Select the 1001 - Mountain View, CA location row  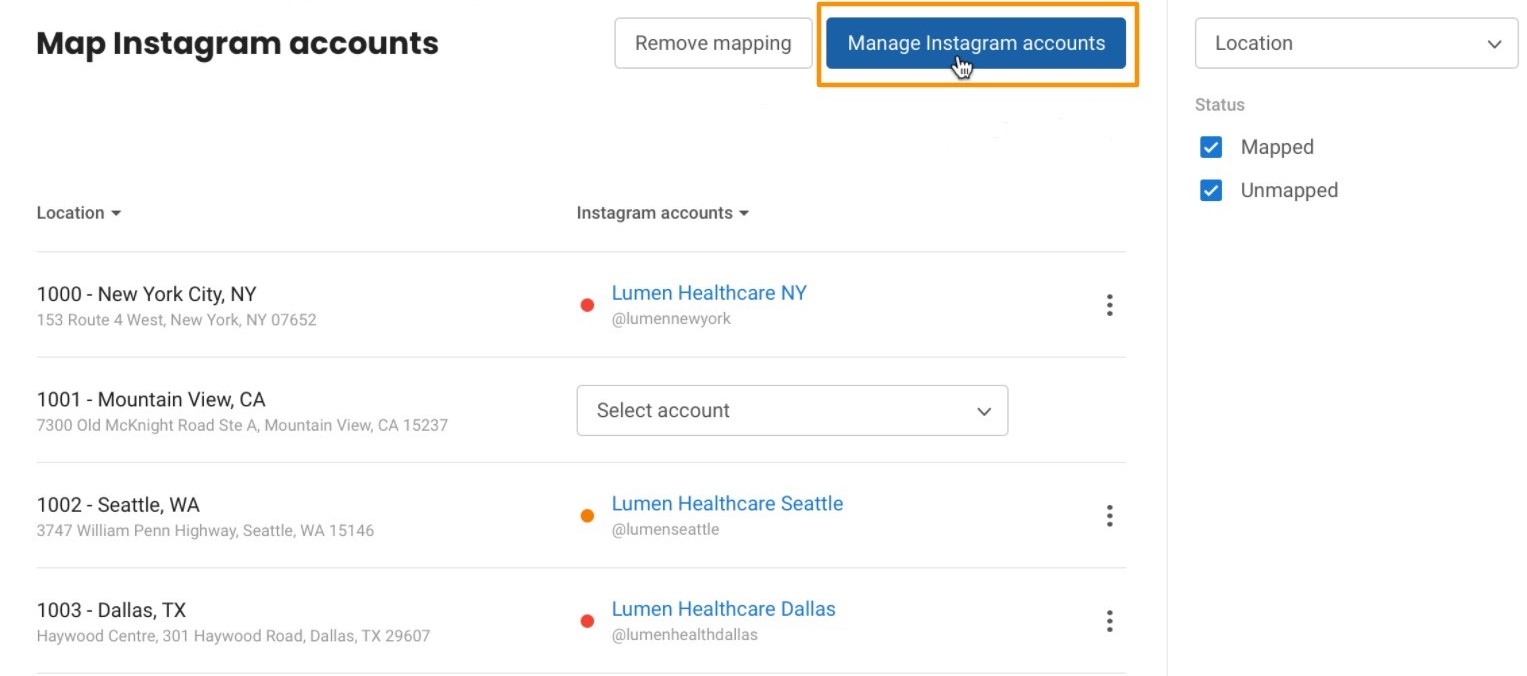tap(151, 400)
